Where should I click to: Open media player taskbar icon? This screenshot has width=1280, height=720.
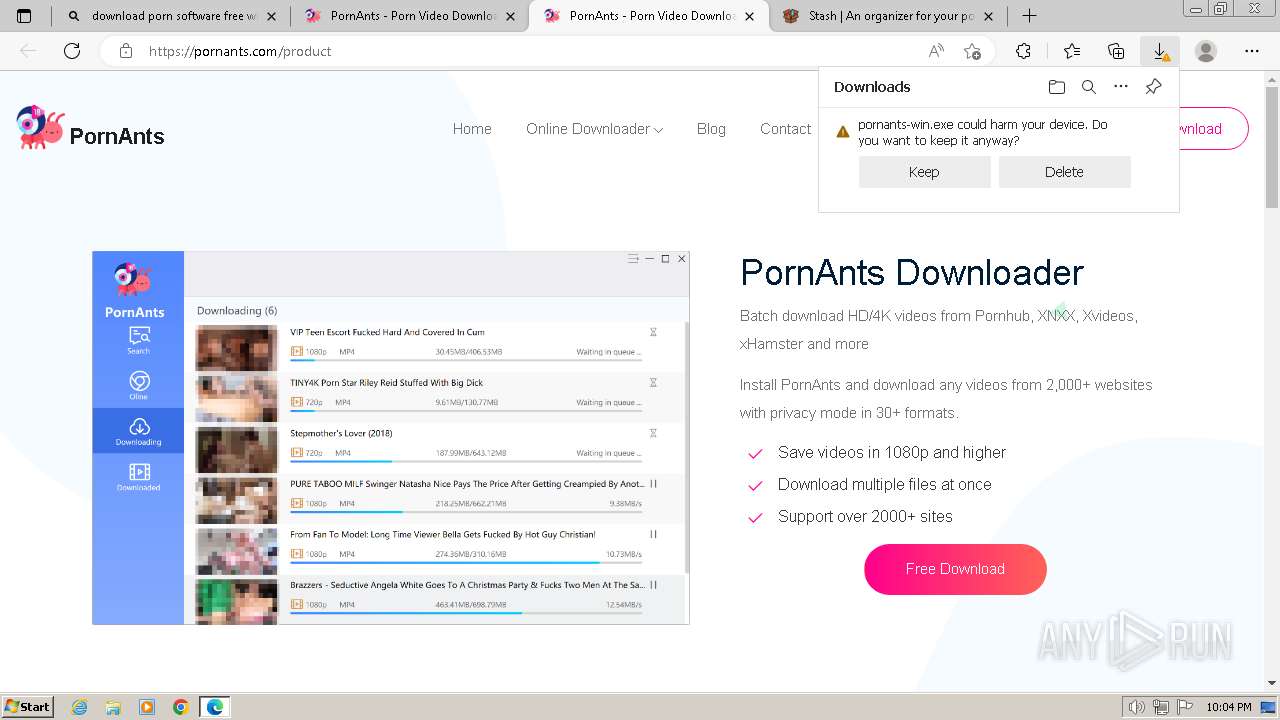click(147, 707)
